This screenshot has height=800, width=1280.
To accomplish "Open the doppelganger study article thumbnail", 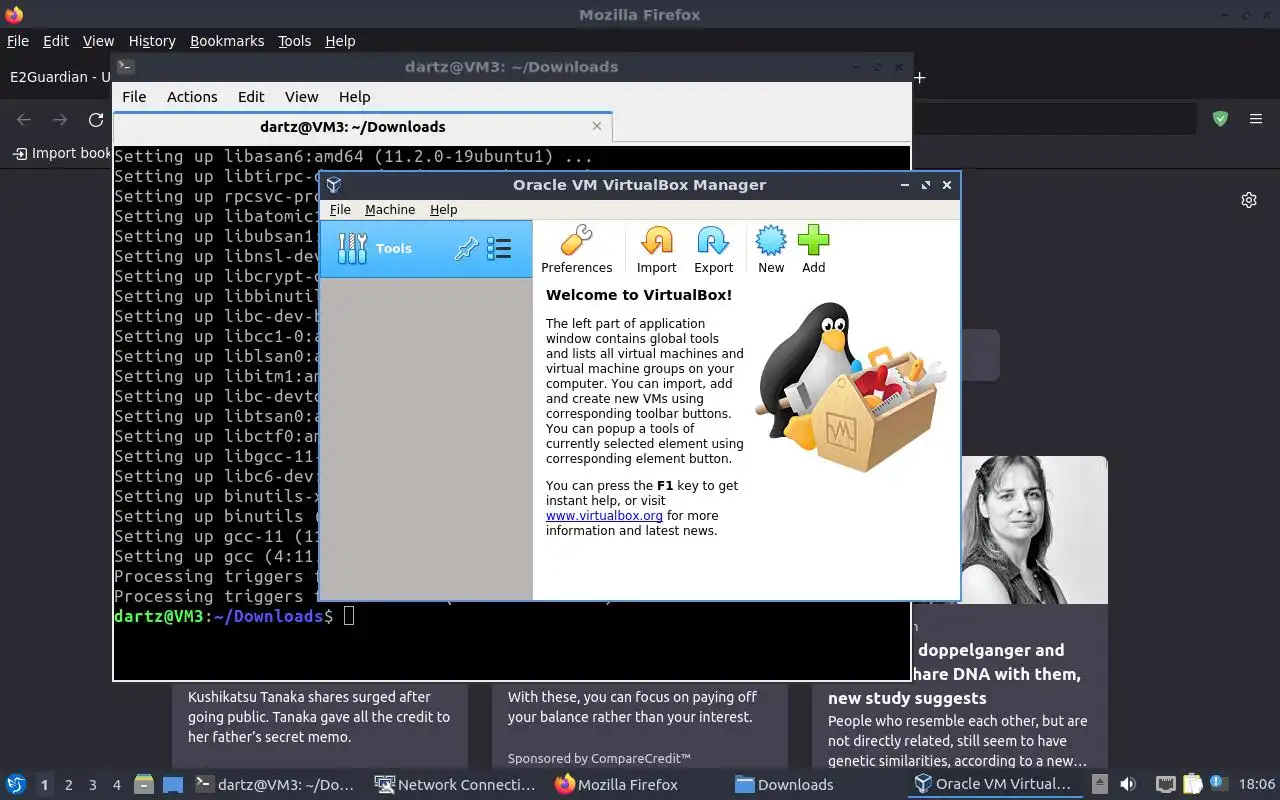I will (1034, 530).
